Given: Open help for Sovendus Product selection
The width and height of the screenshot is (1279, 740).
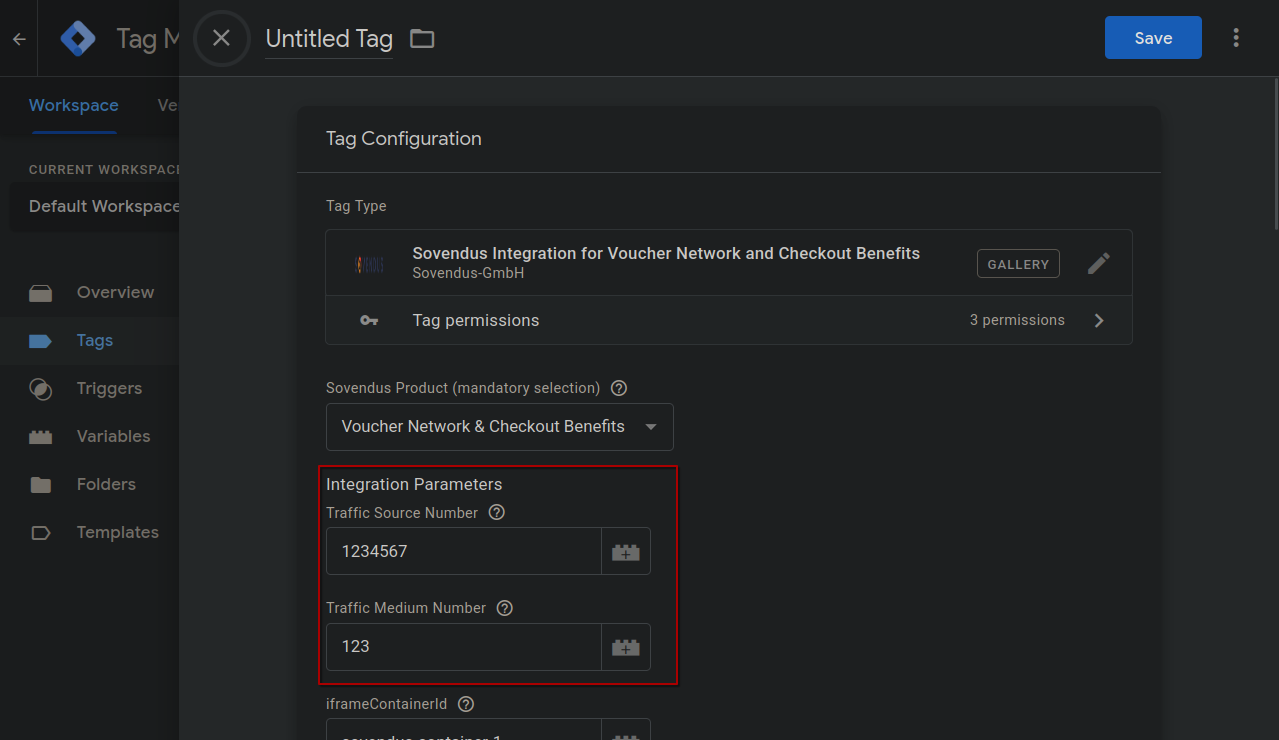Looking at the screenshot, I should point(618,388).
